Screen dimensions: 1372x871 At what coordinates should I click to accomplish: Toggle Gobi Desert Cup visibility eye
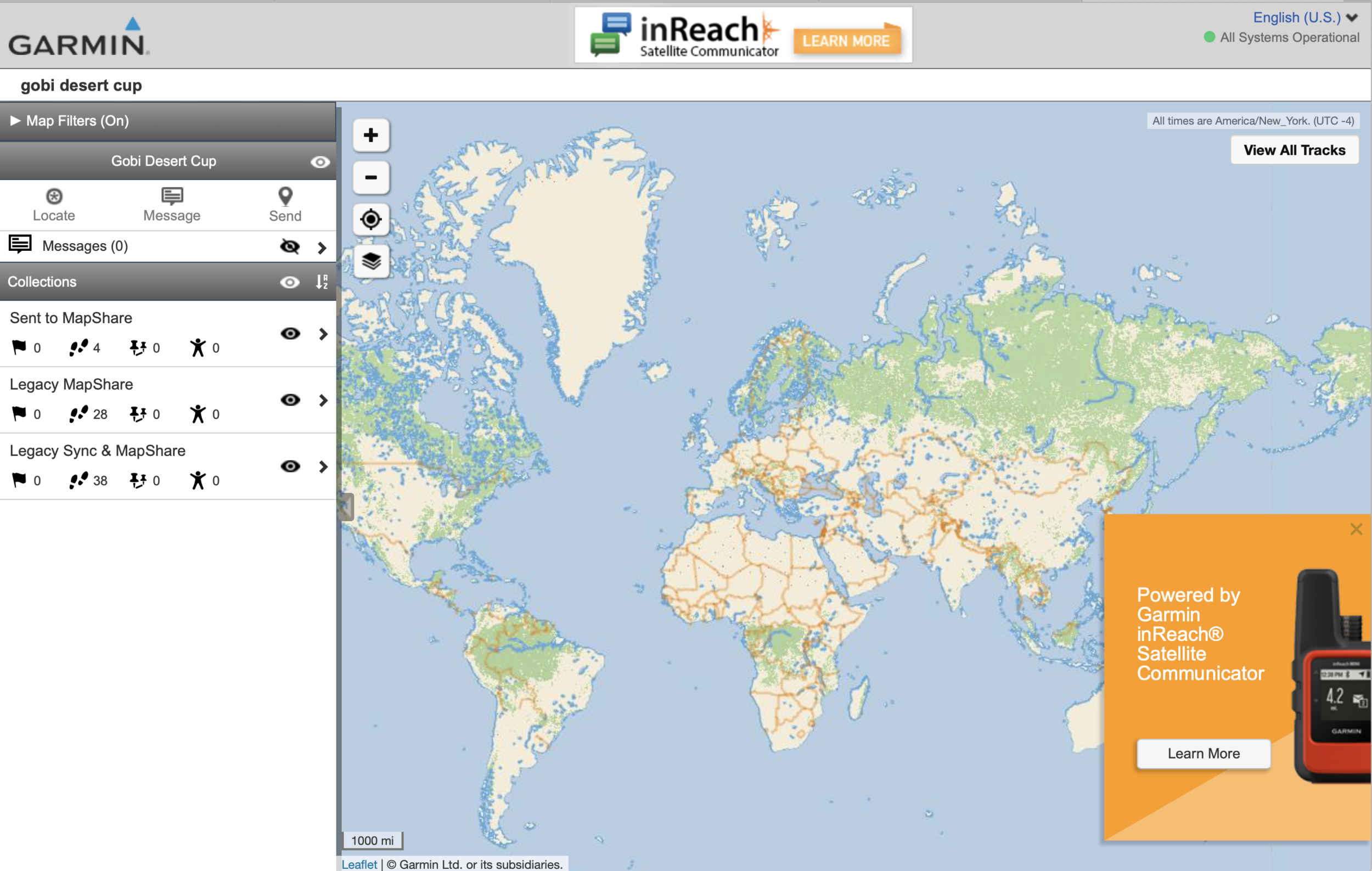pos(320,162)
